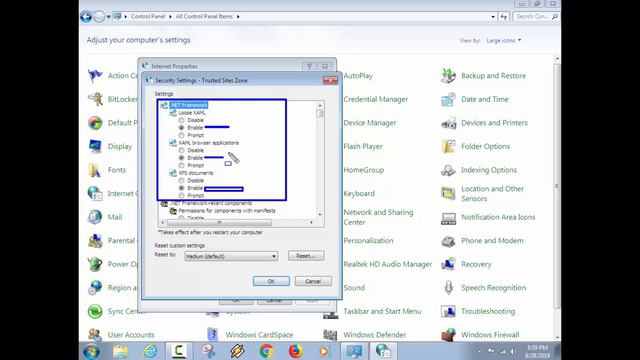Select Disable under XAML browser applications
This screenshot has height=360, width=640.
pos(182,151)
